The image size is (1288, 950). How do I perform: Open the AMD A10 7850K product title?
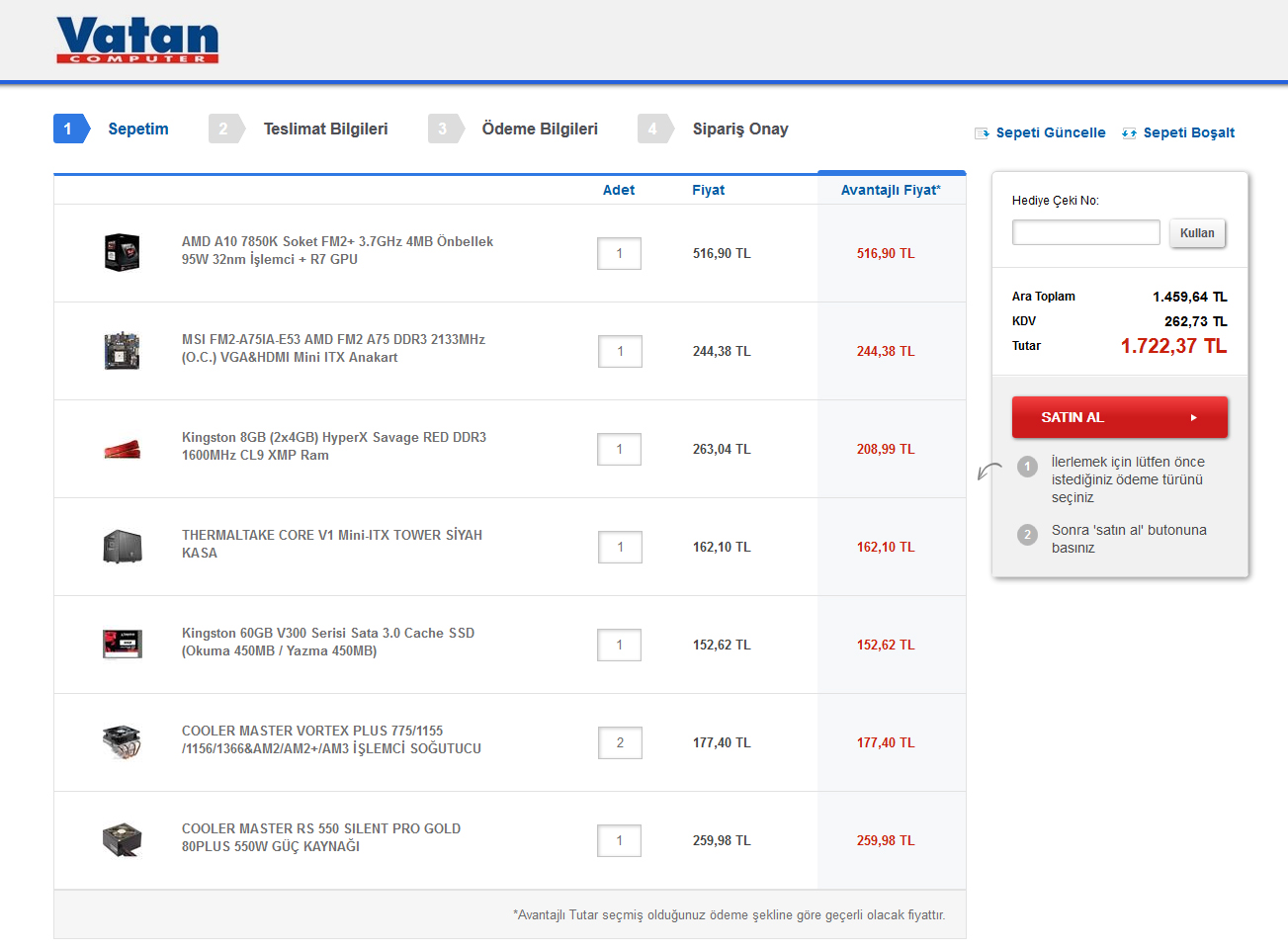click(x=337, y=250)
